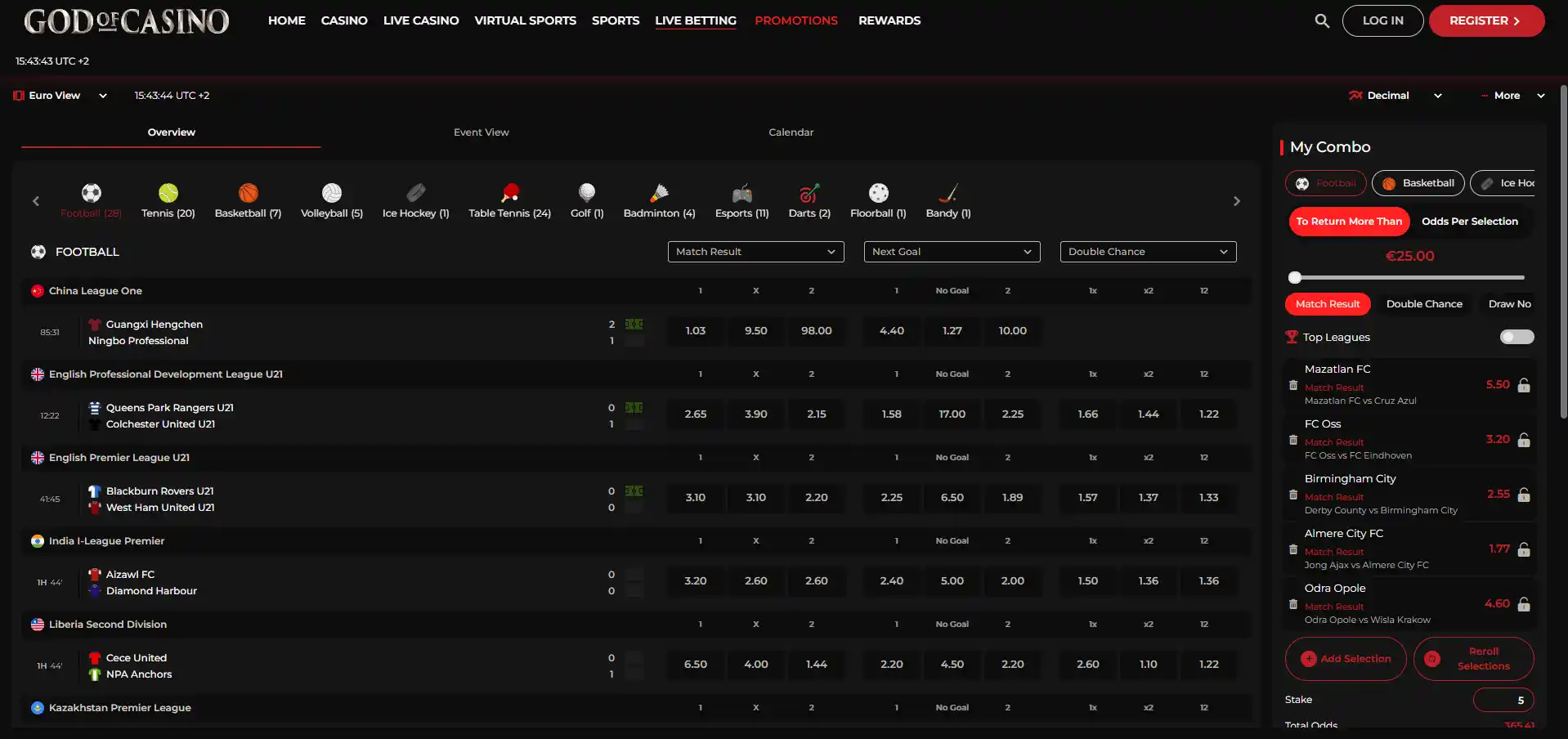The height and width of the screenshot is (739, 1568).
Task: Select the To Return More Than option
Action: click(1349, 222)
